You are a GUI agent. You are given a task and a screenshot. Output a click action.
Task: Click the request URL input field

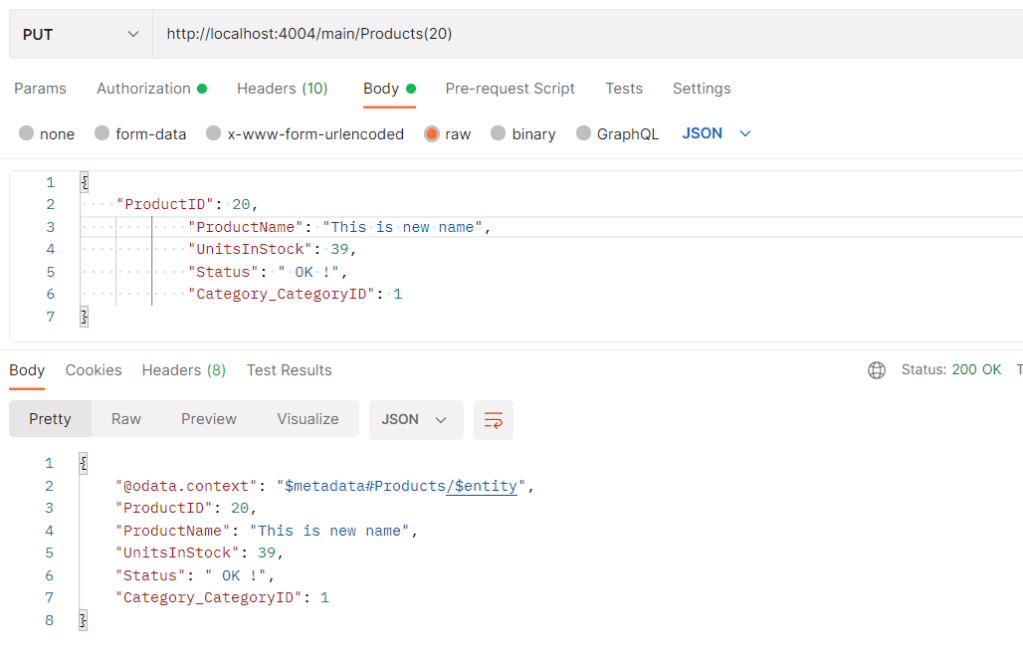pyautogui.click(x=580, y=34)
